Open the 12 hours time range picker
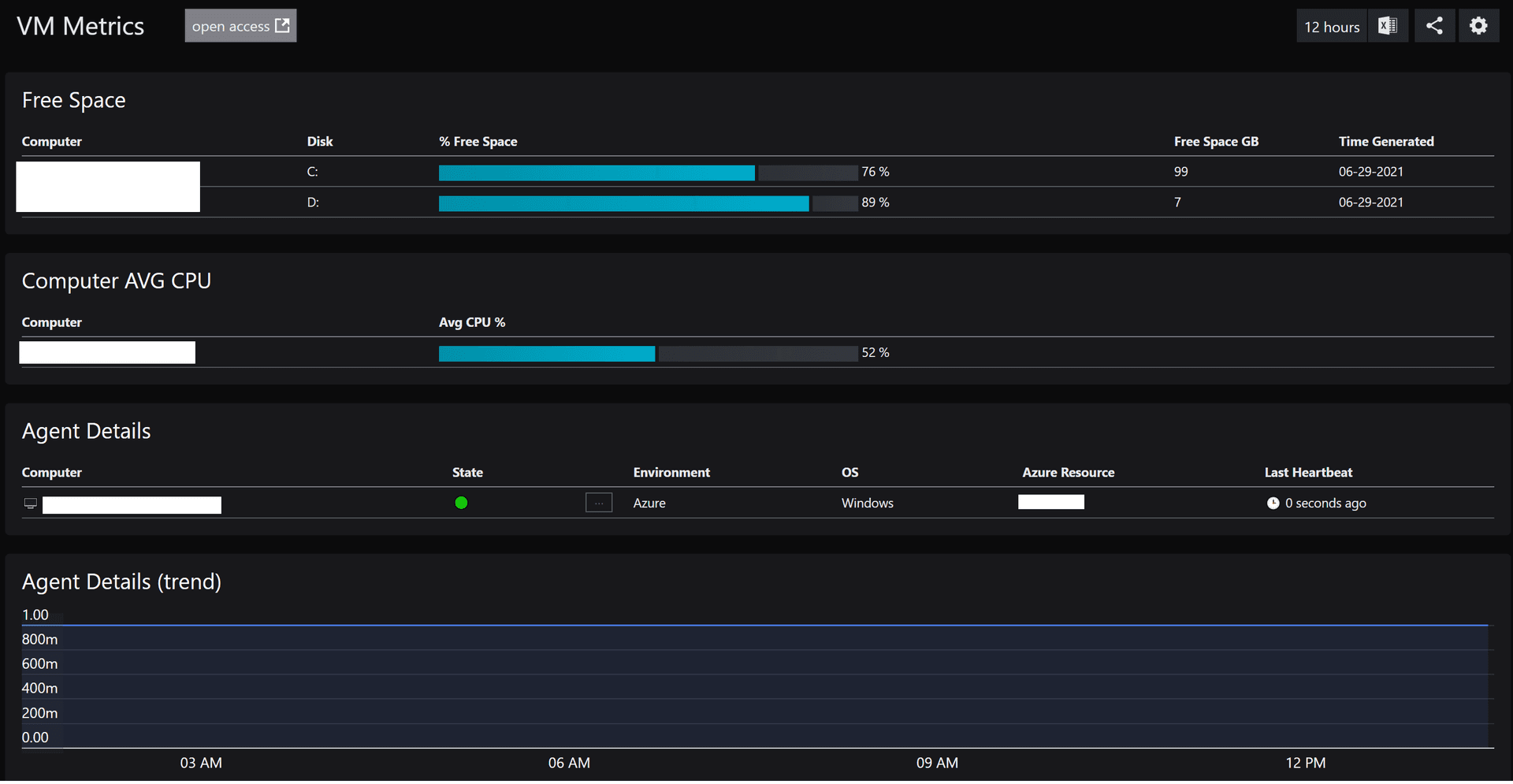Image resolution: width=1513 pixels, height=784 pixels. (1331, 26)
